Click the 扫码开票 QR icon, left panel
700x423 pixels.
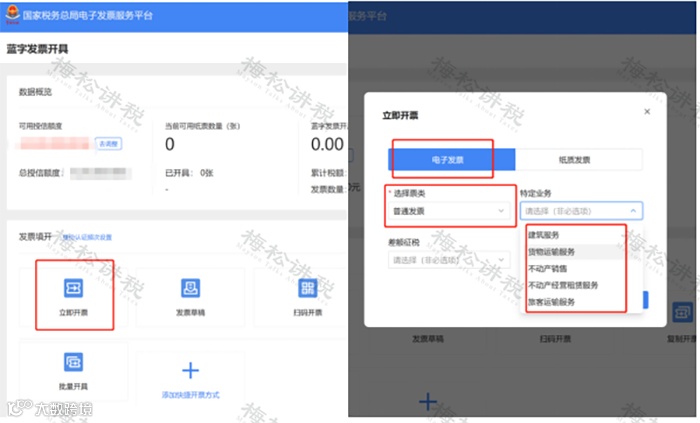pos(308,288)
